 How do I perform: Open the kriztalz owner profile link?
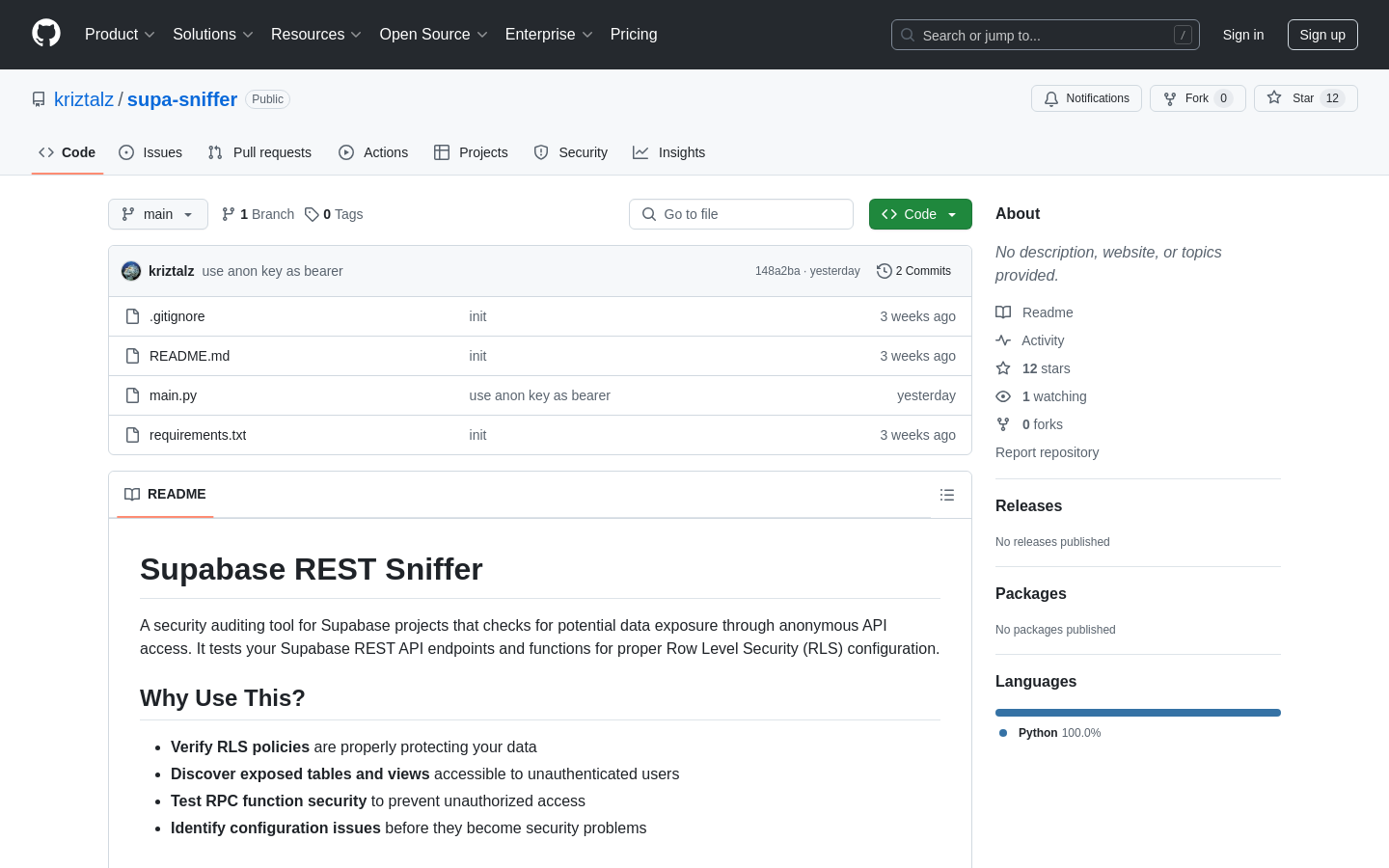click(x=84, y=99)
